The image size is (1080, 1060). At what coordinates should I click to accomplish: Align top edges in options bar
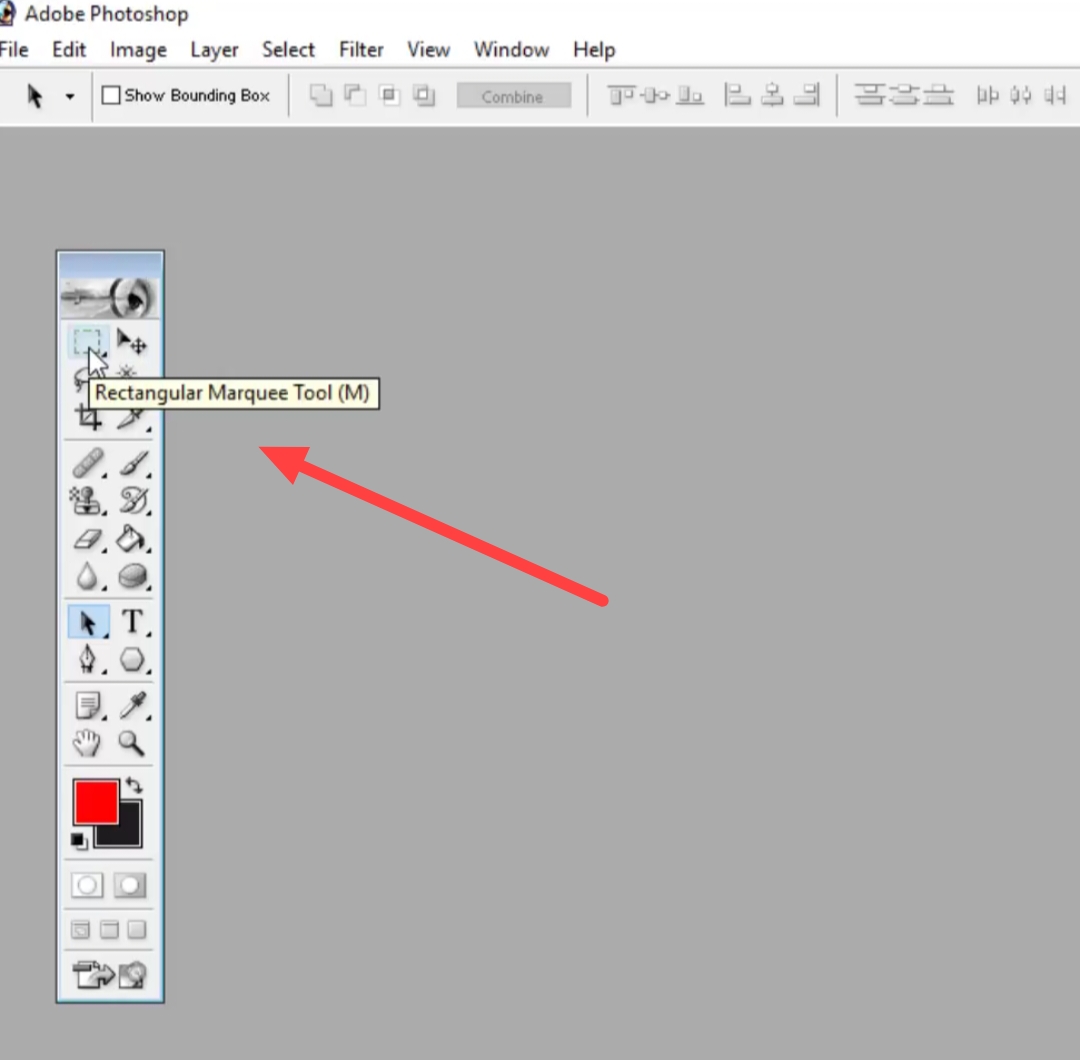(x=621, y=95)
